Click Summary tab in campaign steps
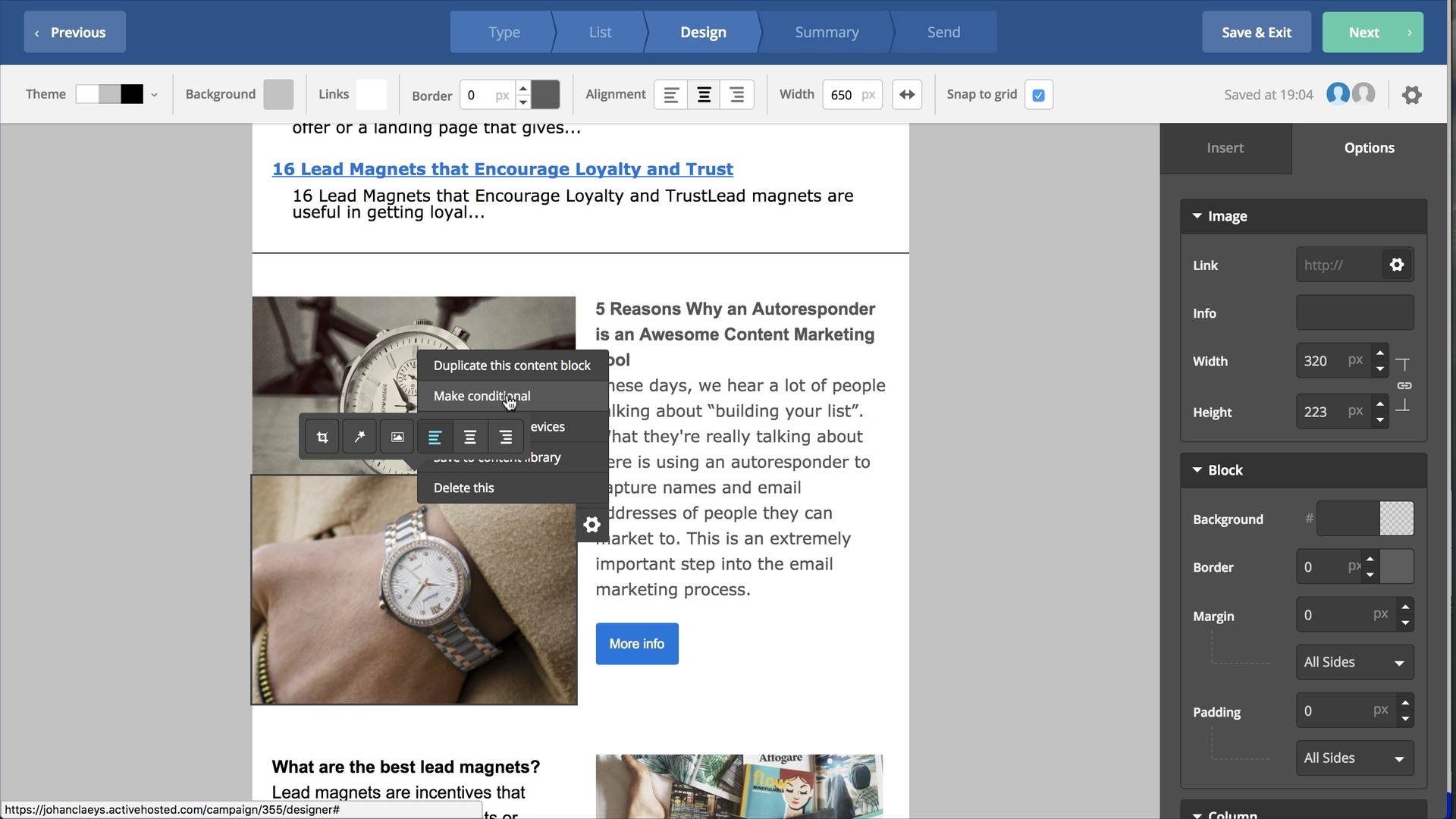This screenshot has height=819, width=1456. 826,32
